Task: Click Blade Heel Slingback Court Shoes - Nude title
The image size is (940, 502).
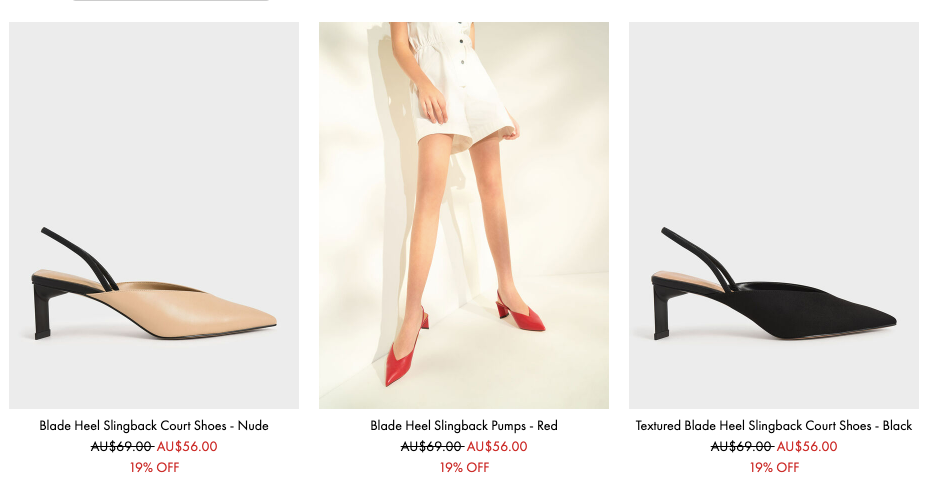Action: click(x=154, y=426)
